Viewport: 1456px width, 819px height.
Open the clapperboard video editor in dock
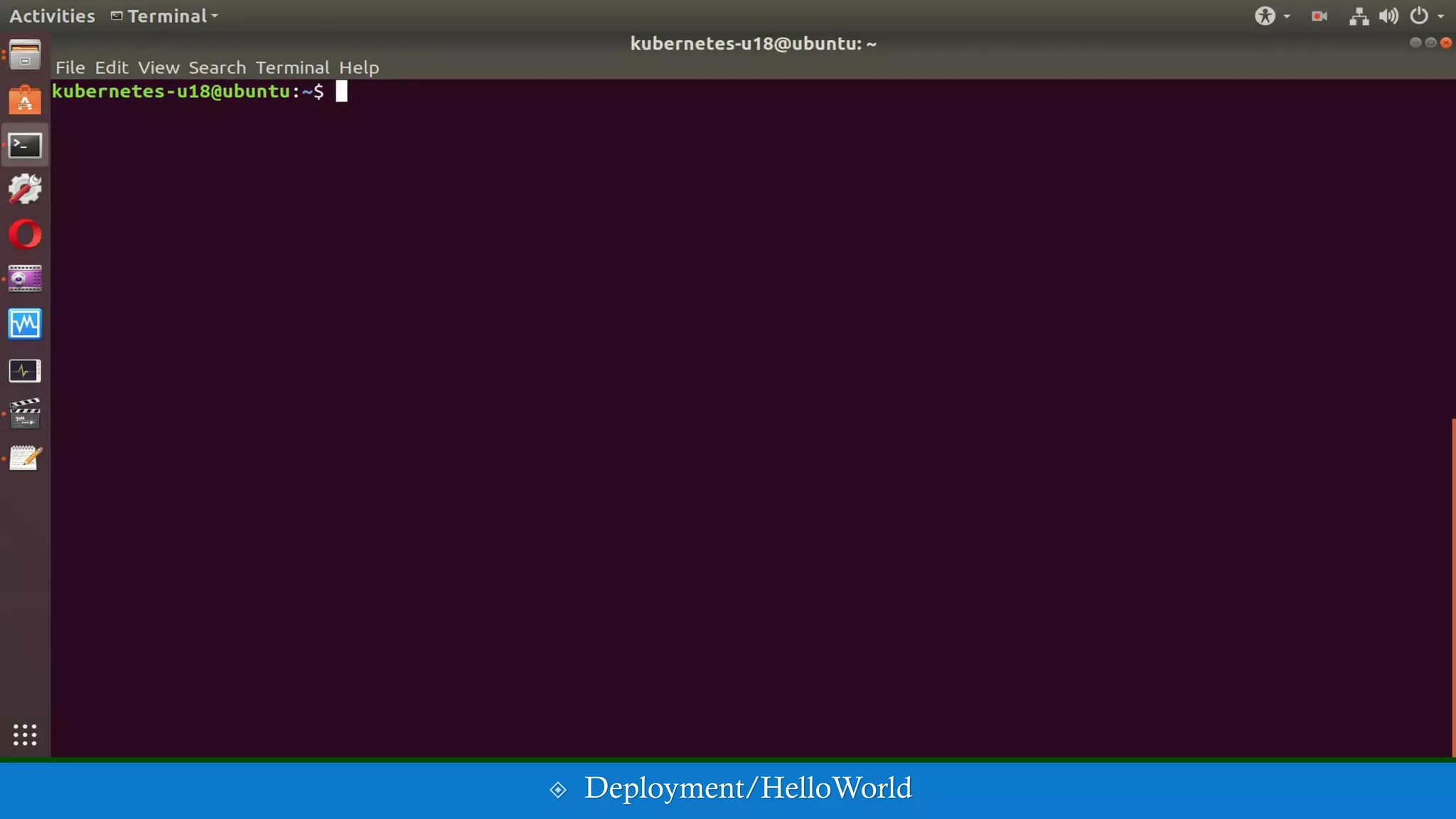click(x=25, y=414)
